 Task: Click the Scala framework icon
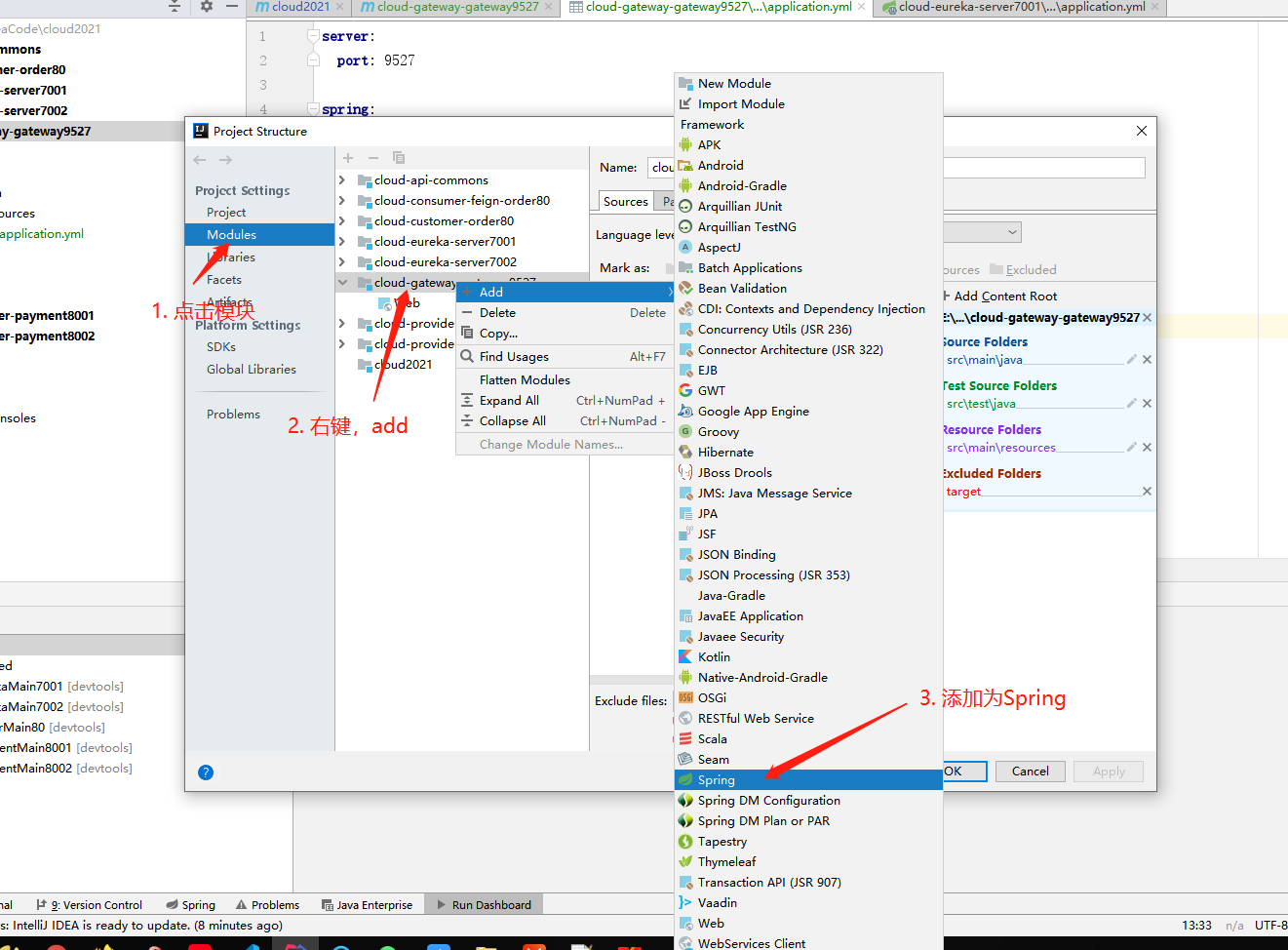tap(685, 739)
